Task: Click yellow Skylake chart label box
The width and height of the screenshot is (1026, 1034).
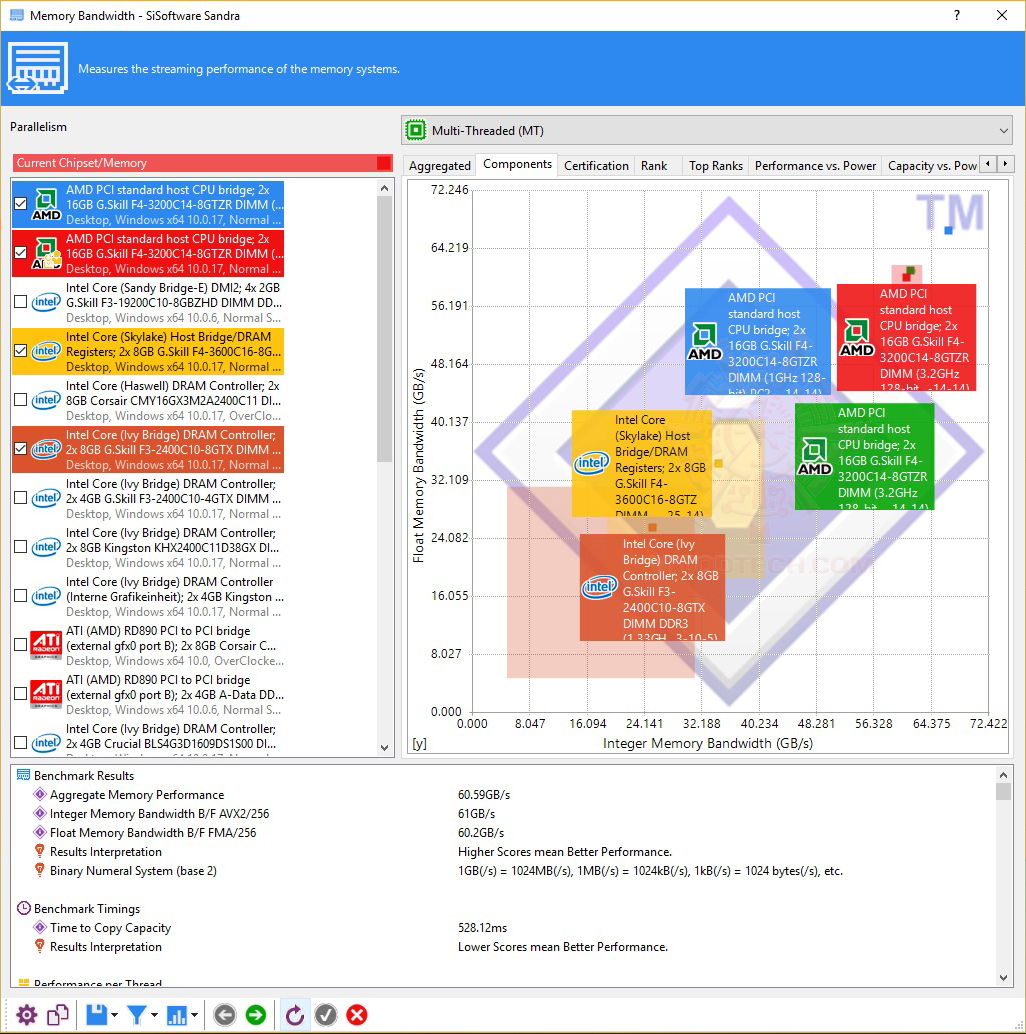Action: [x=642, y=463]
